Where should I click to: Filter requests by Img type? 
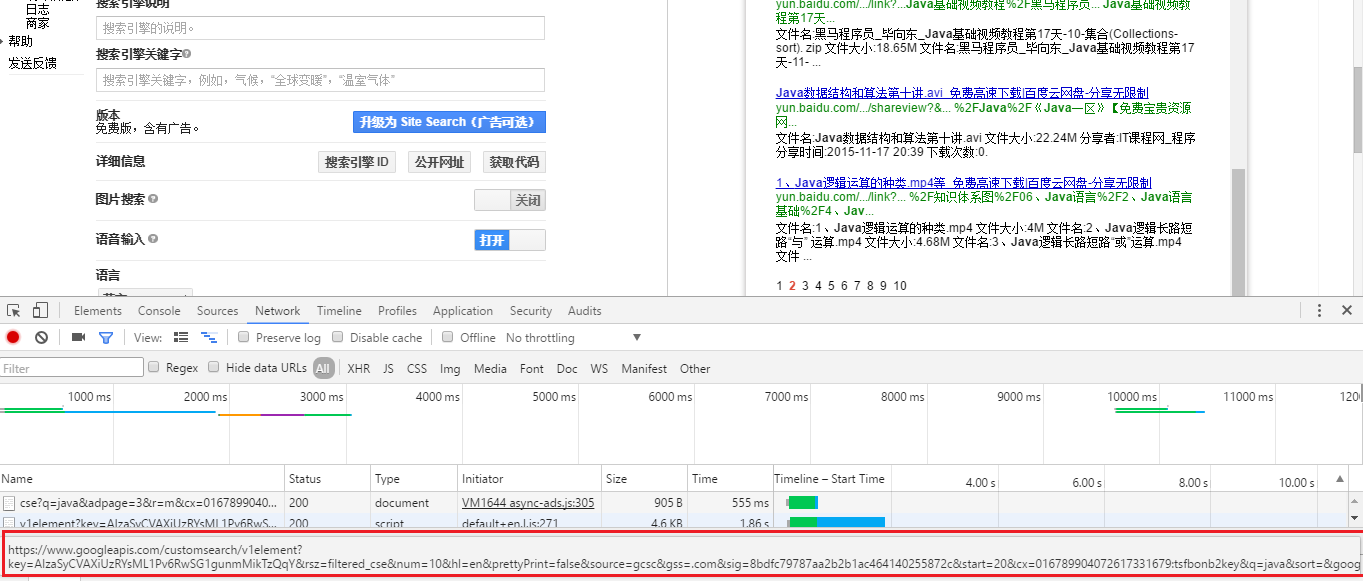[x=450, y=368]
